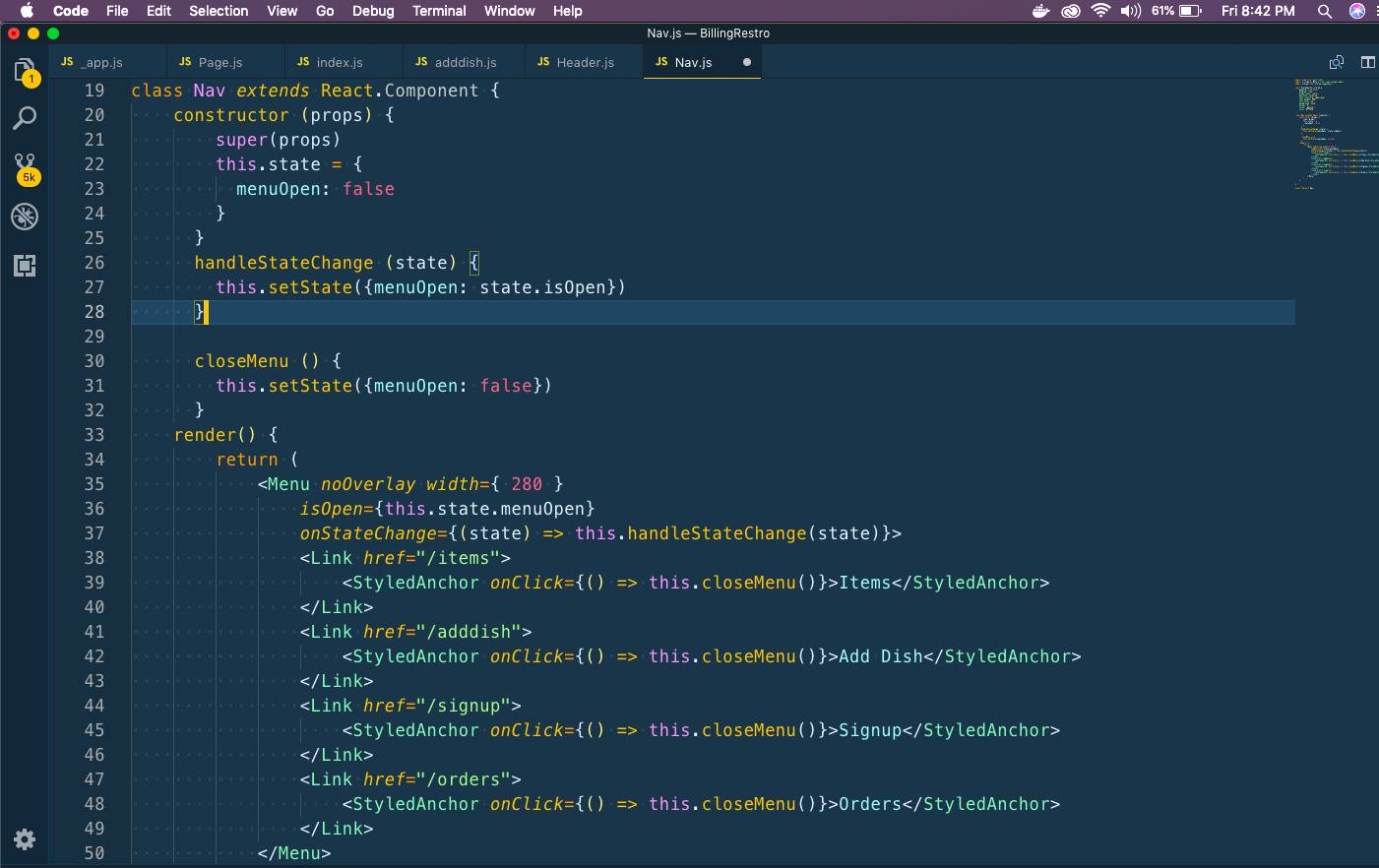This screenshot has height=868, width=1379.
Task: Click the Creative Cloud icon in the menu bar
Action: (x=1071, y=11)
